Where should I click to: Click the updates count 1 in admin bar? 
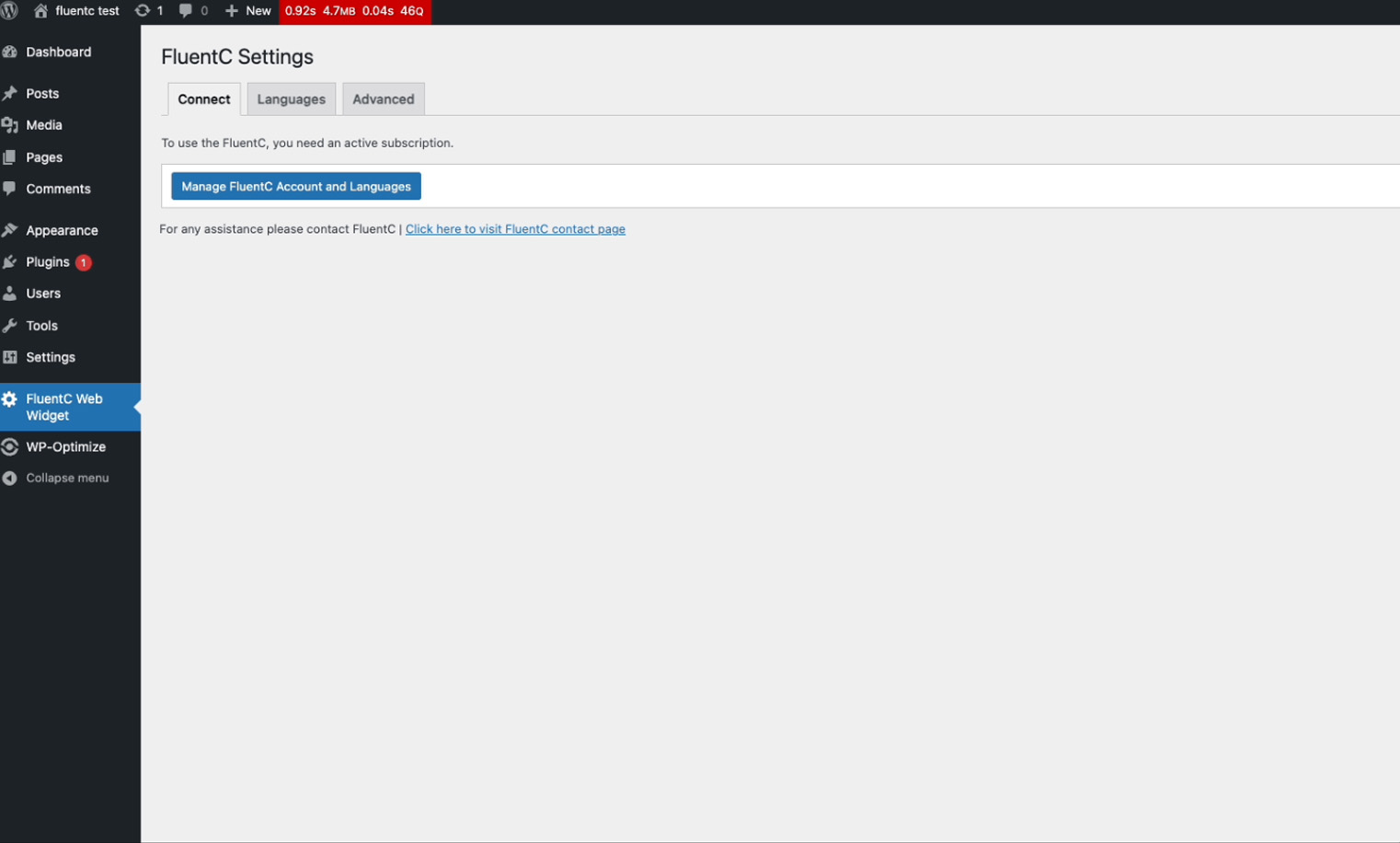pos(160,11)
